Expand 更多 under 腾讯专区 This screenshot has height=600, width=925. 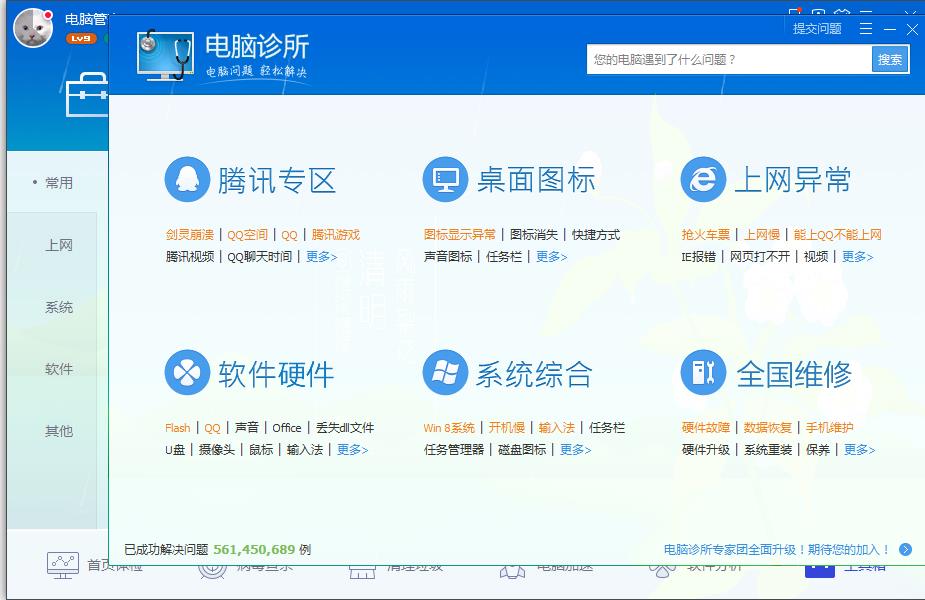(x=322, y=257)
